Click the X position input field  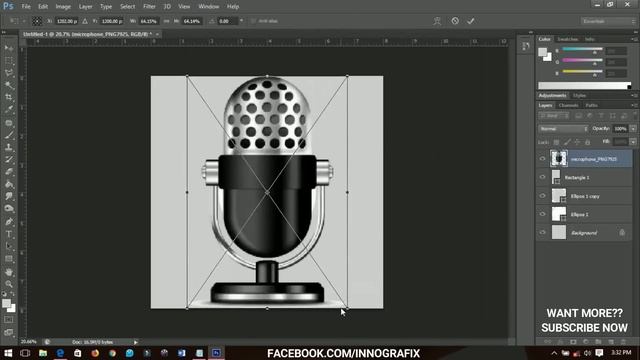click(x=67, y=21)
